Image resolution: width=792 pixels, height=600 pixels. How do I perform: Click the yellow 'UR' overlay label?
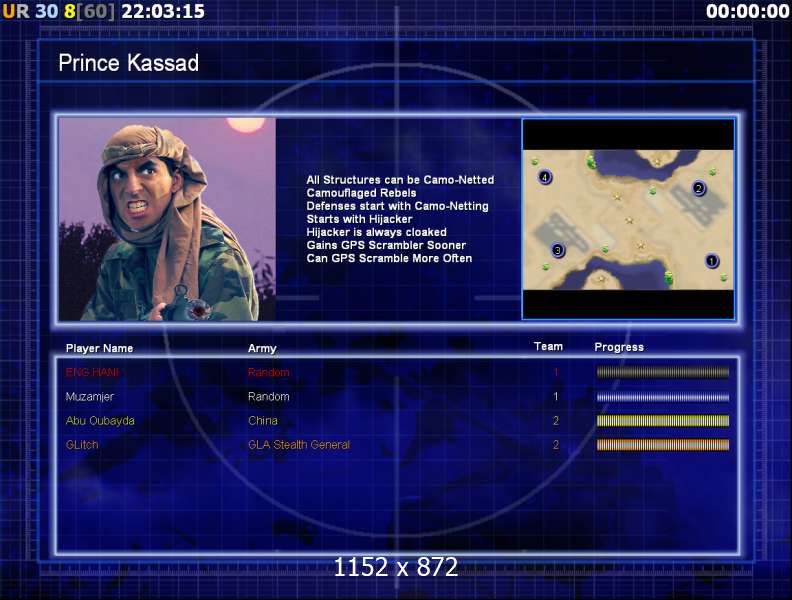pyautogui.click(x=16, y=11)
